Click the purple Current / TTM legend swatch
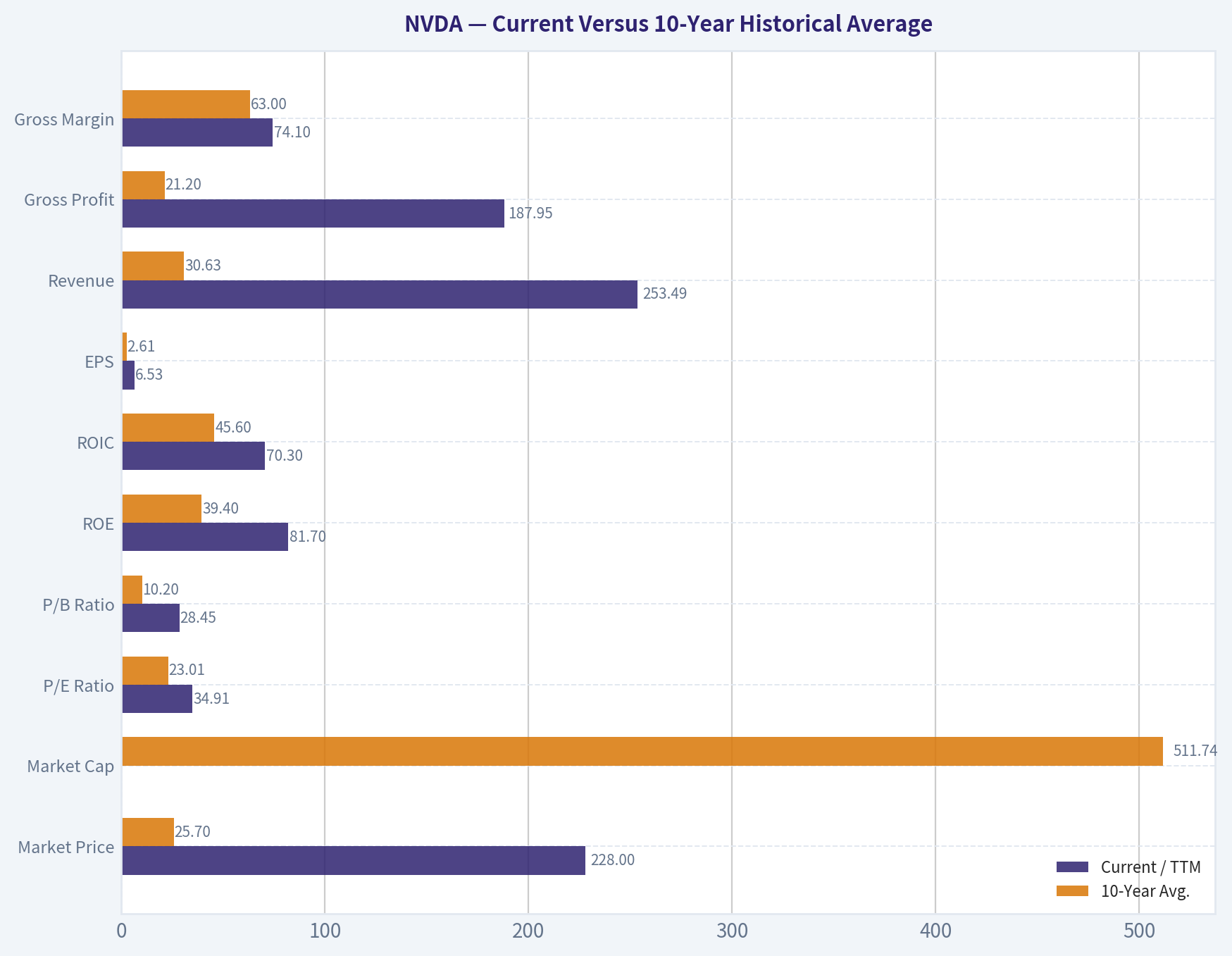This screenshot has width=1232, height=956. pos(1073,867)
